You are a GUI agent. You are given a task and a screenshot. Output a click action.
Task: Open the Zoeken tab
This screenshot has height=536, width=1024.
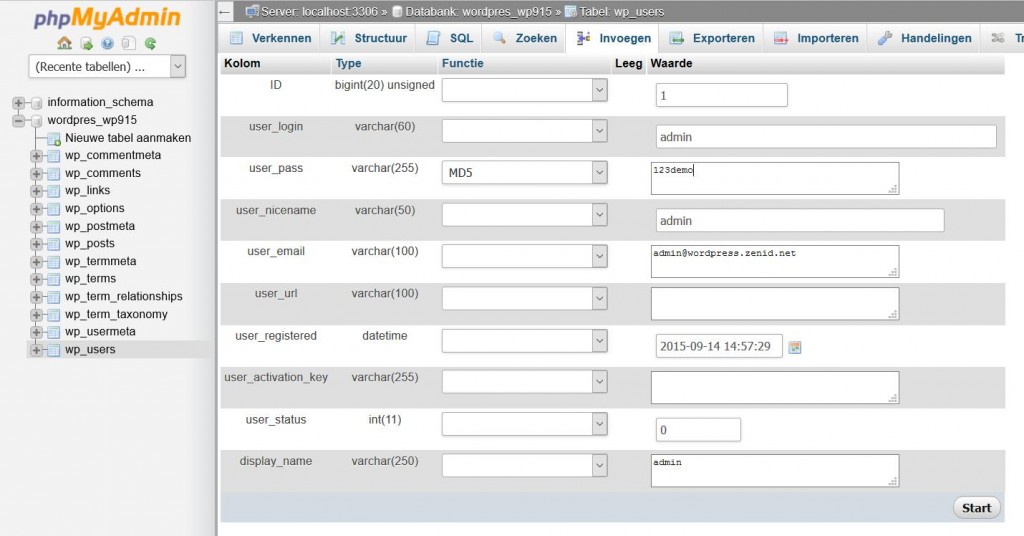pyautogui.click(x=524, y=38)
